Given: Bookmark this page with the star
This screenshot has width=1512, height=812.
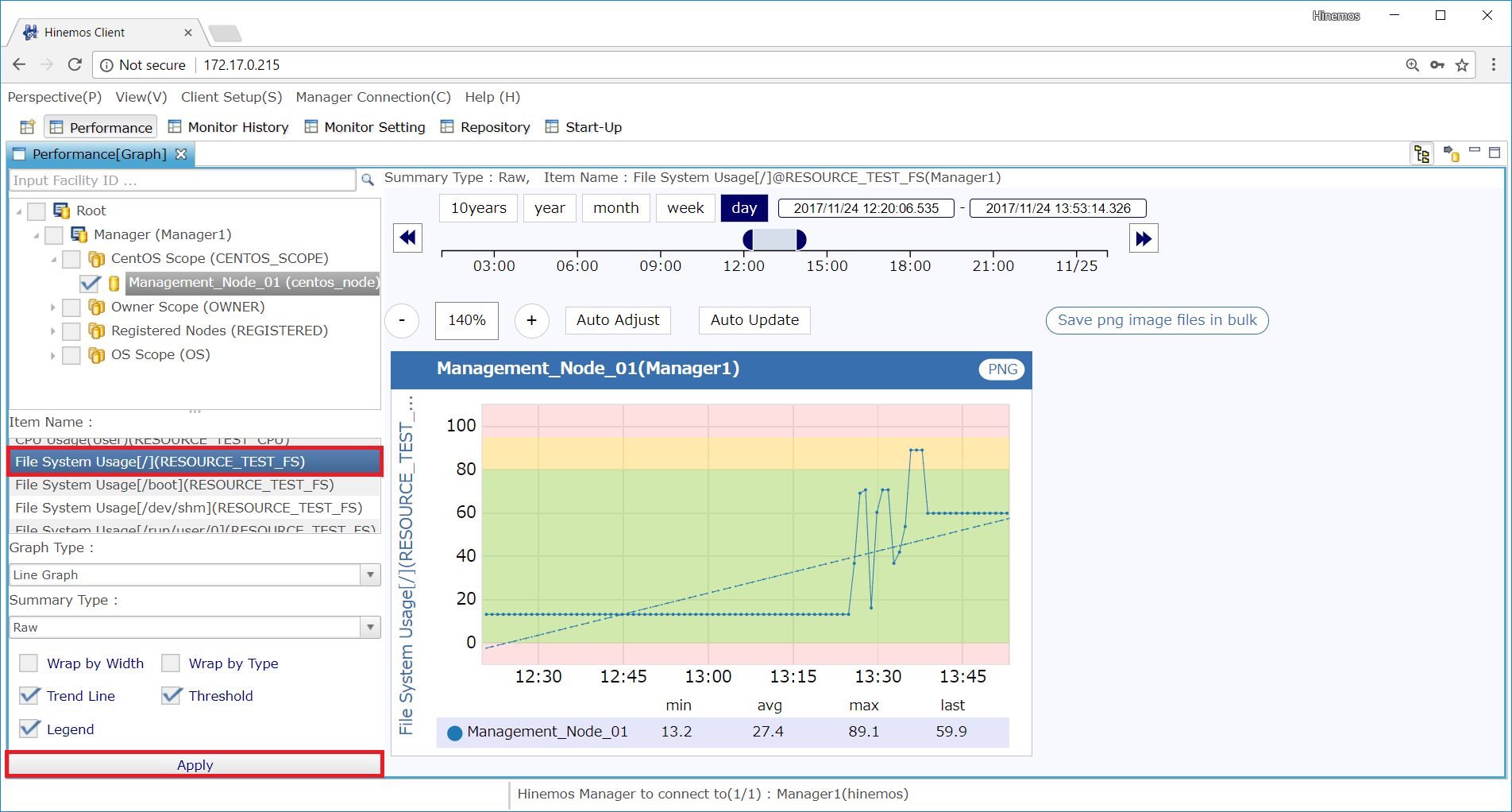Looking at the screenshot, I should pos(1462,65).
